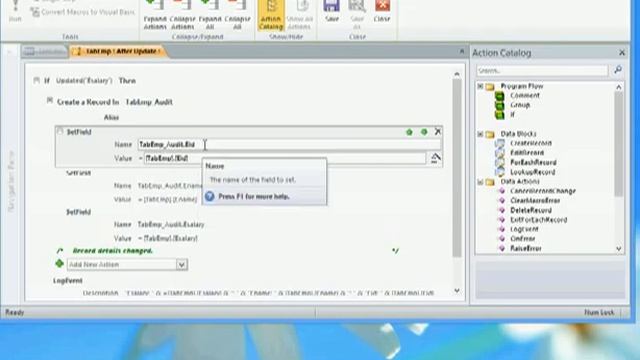Select LogEvent data action
640x360 pixels.
[x=524, y=229]
